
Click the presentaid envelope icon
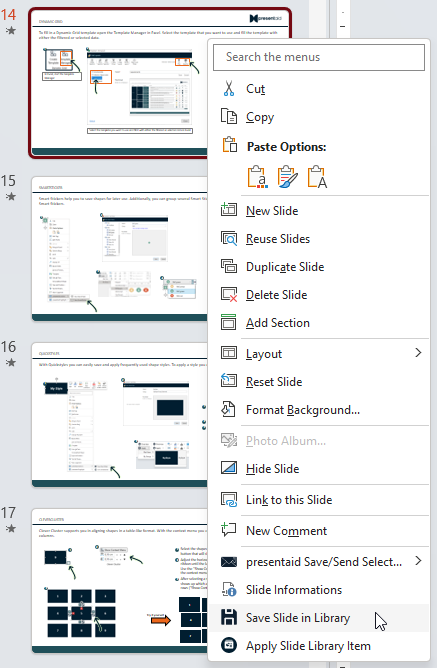(x=229, y=561)
